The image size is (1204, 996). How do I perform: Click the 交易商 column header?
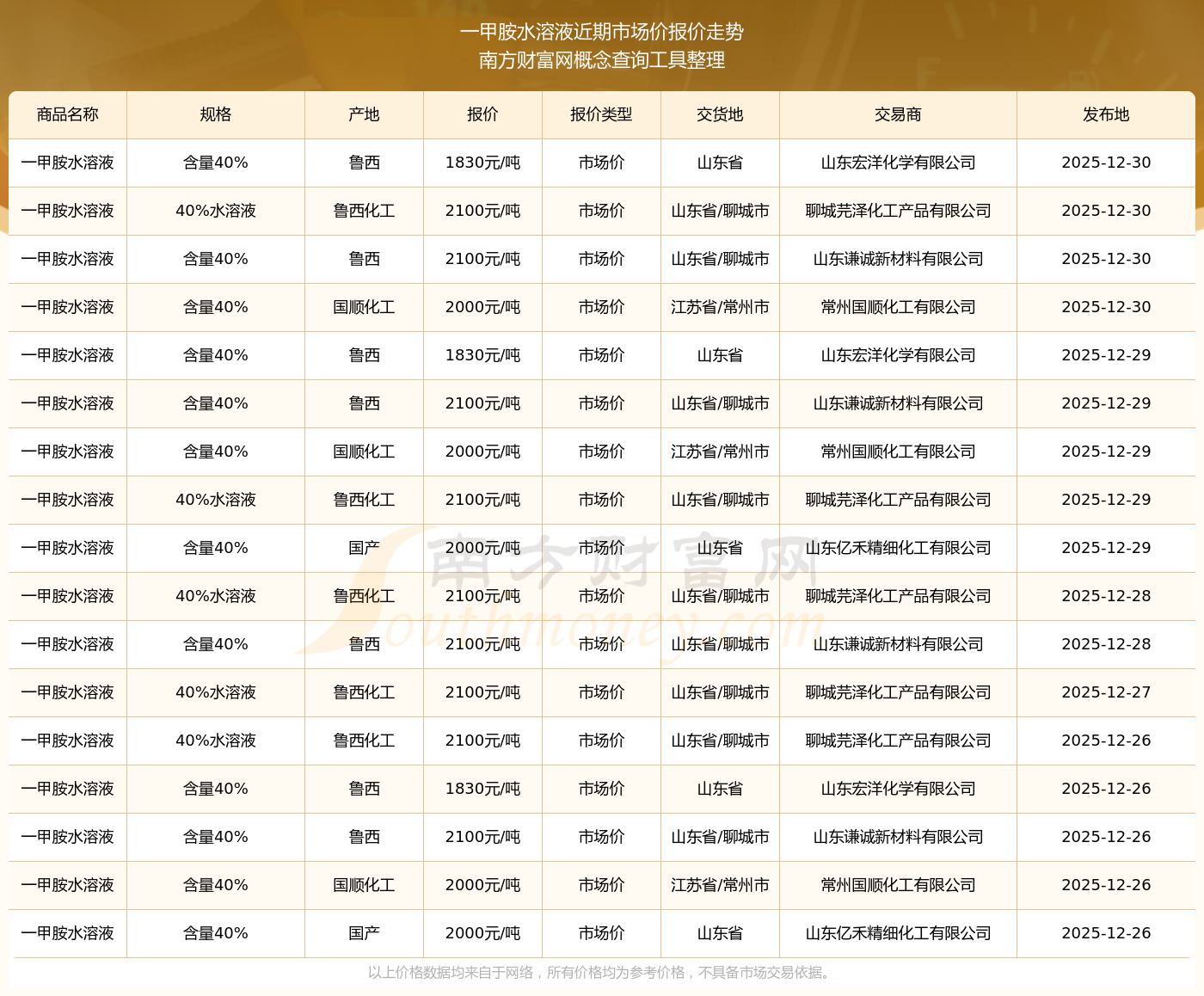pos(898,114)
